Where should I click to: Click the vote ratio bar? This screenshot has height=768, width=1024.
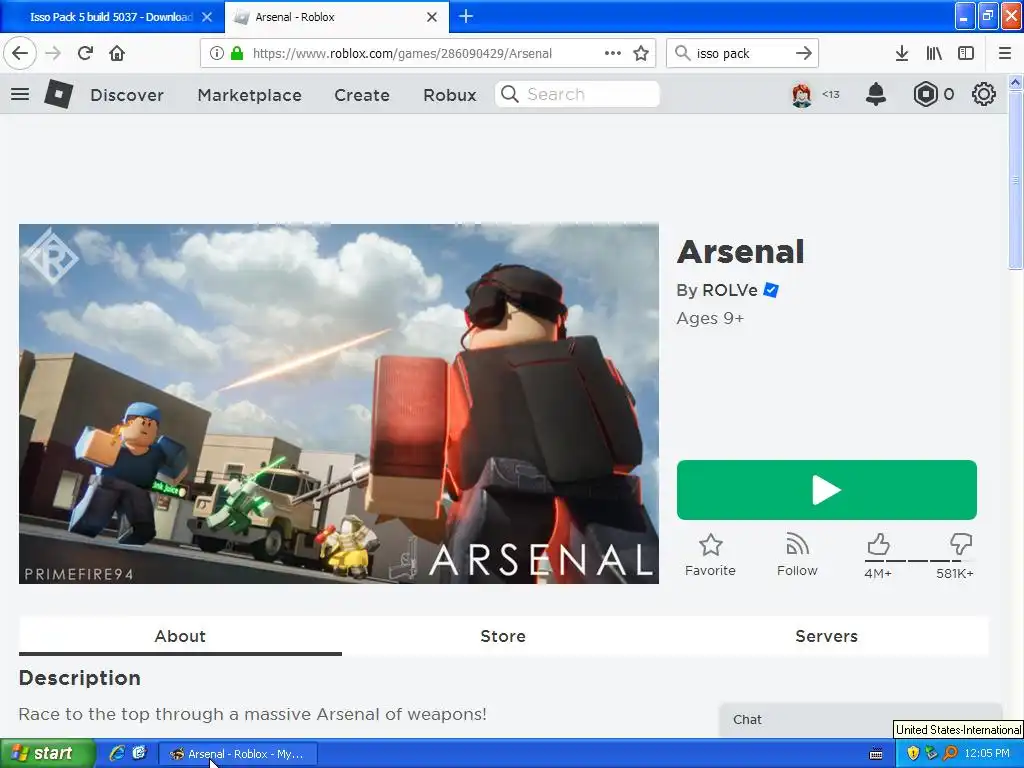(920, 561)
